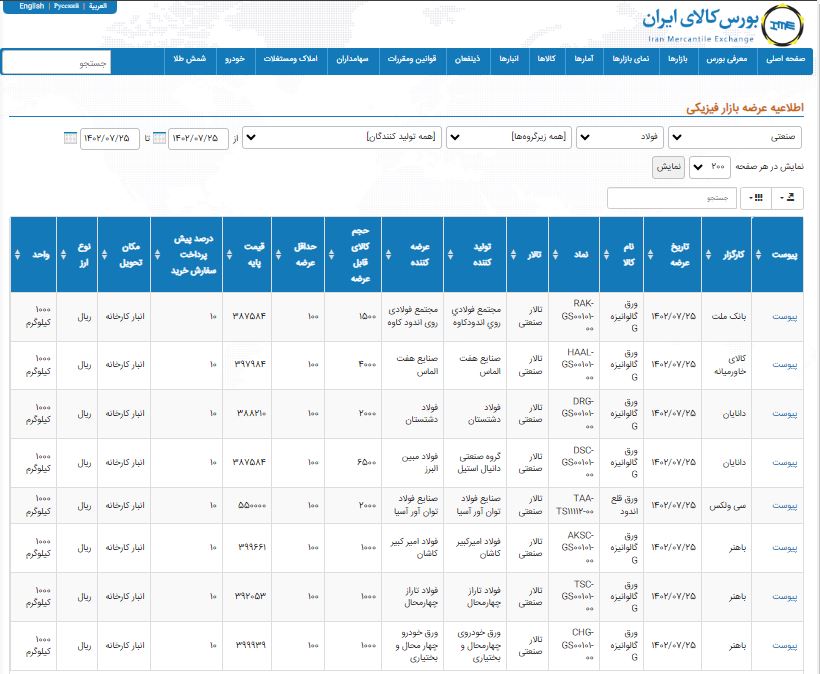Image resolution: width=820 pixels, height=674 pixels.
Task: Switch site language to English
Action: (x=32, y=6)
